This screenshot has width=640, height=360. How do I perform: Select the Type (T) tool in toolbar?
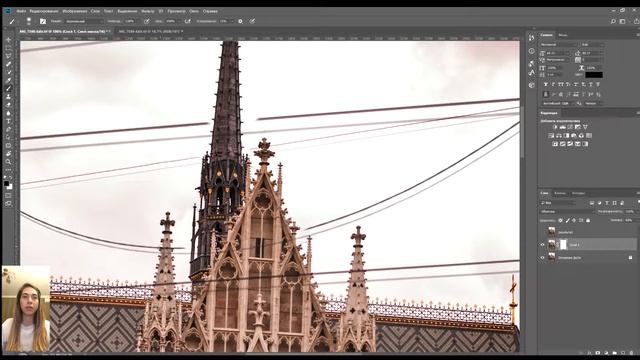pos(8,121)
